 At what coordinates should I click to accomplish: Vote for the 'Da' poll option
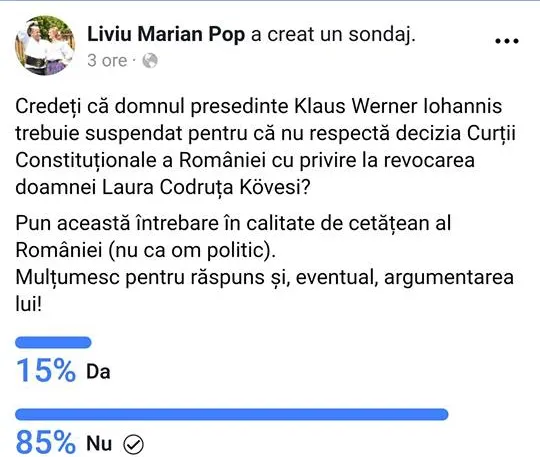click(x=98, y=372)
